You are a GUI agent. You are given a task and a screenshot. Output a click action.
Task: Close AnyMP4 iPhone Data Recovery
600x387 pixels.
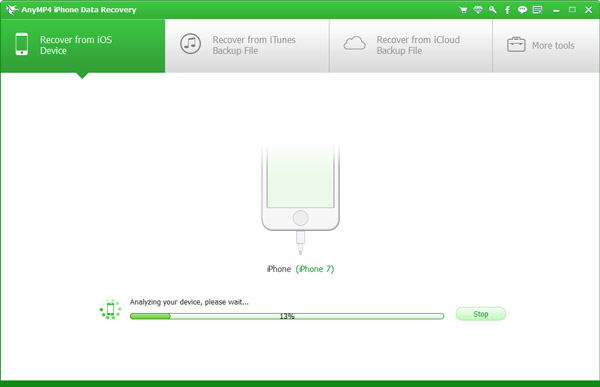[x=589, y=10]
